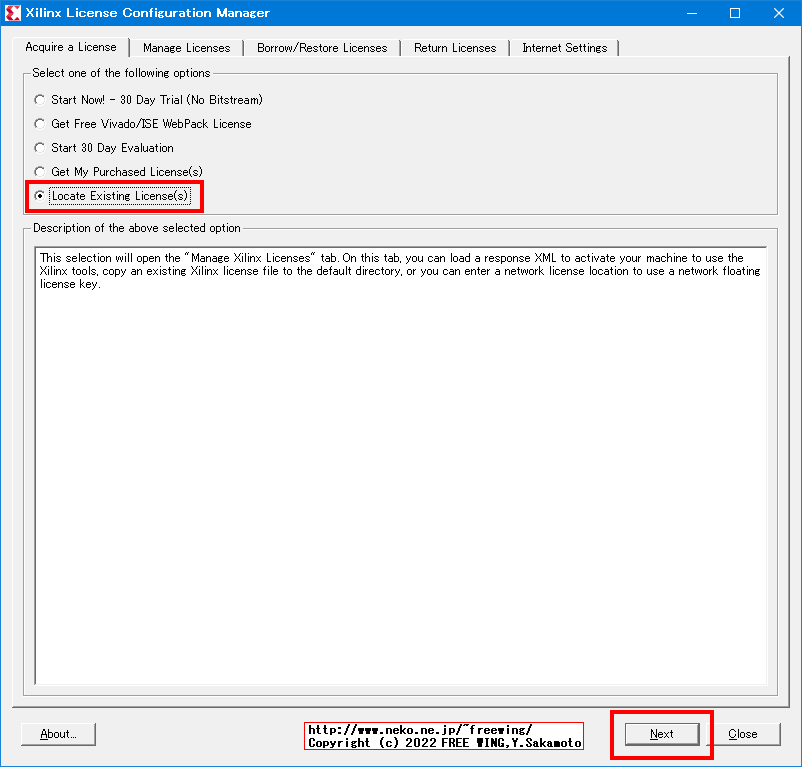Image resolution: width=802 pixels, height=767 pixels.
Task: Switch to the Return Licenses tab
Action: click(454, 46)
